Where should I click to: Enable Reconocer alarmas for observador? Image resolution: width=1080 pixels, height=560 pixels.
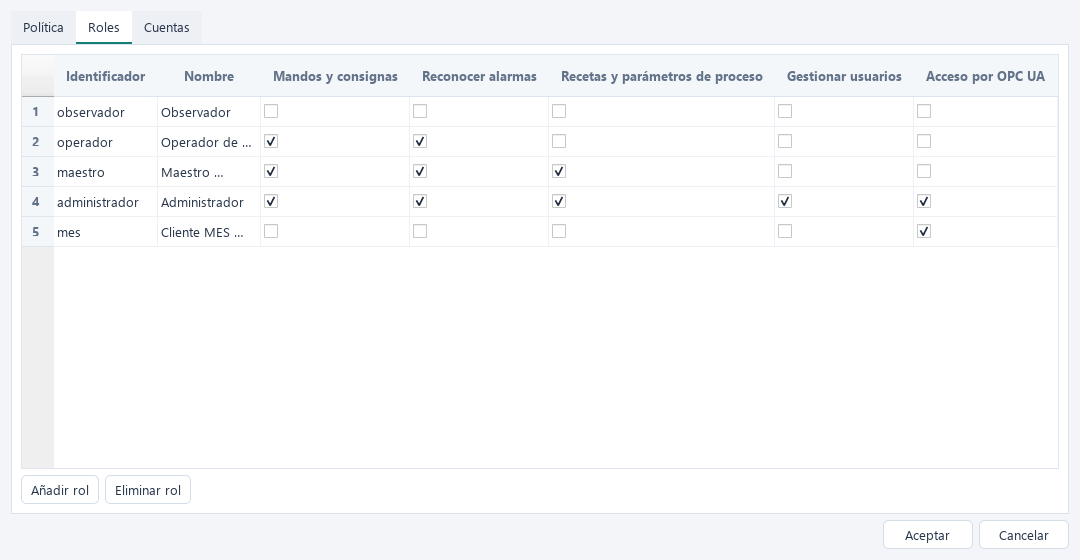[x=420, y=112]
